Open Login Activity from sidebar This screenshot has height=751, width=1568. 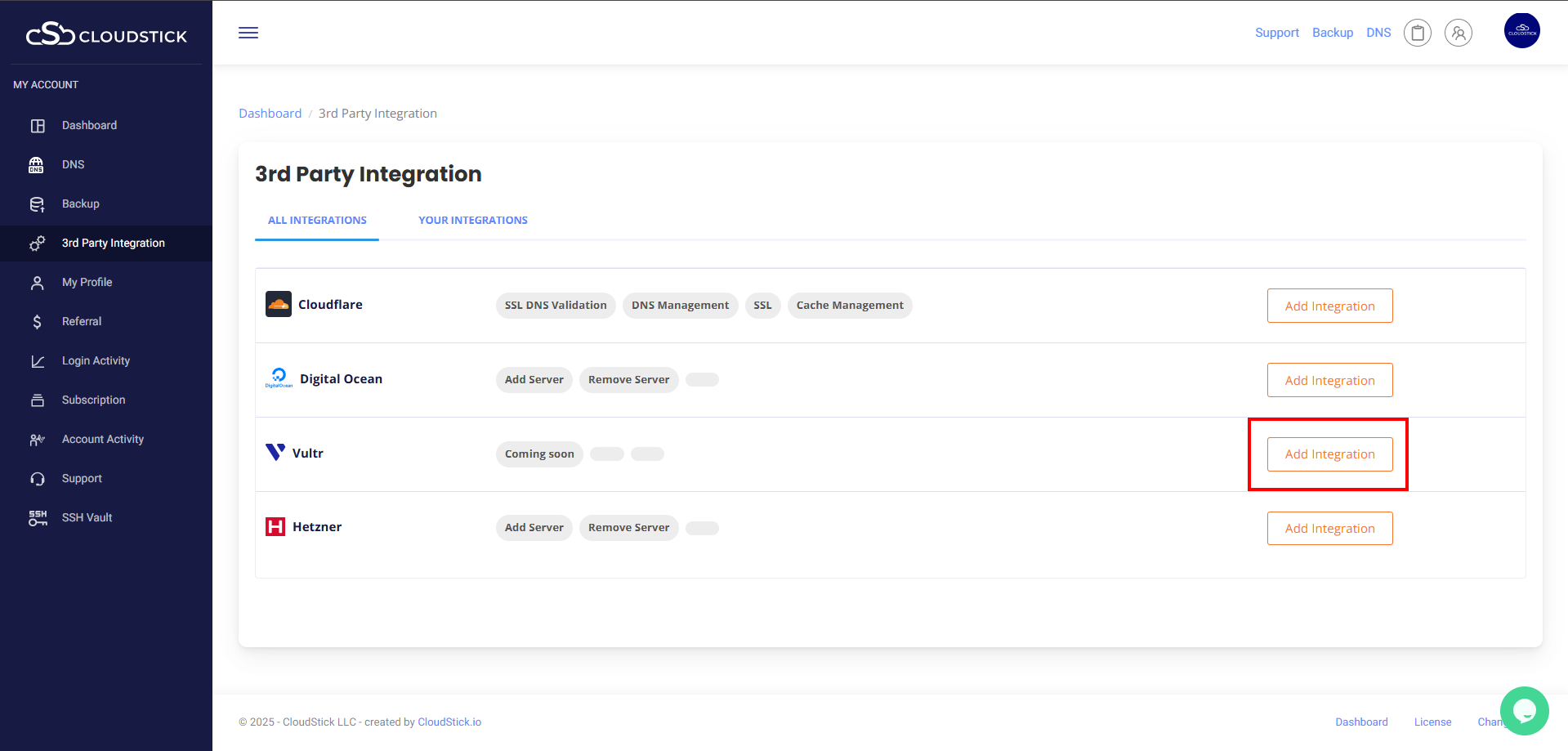point(96,360)
